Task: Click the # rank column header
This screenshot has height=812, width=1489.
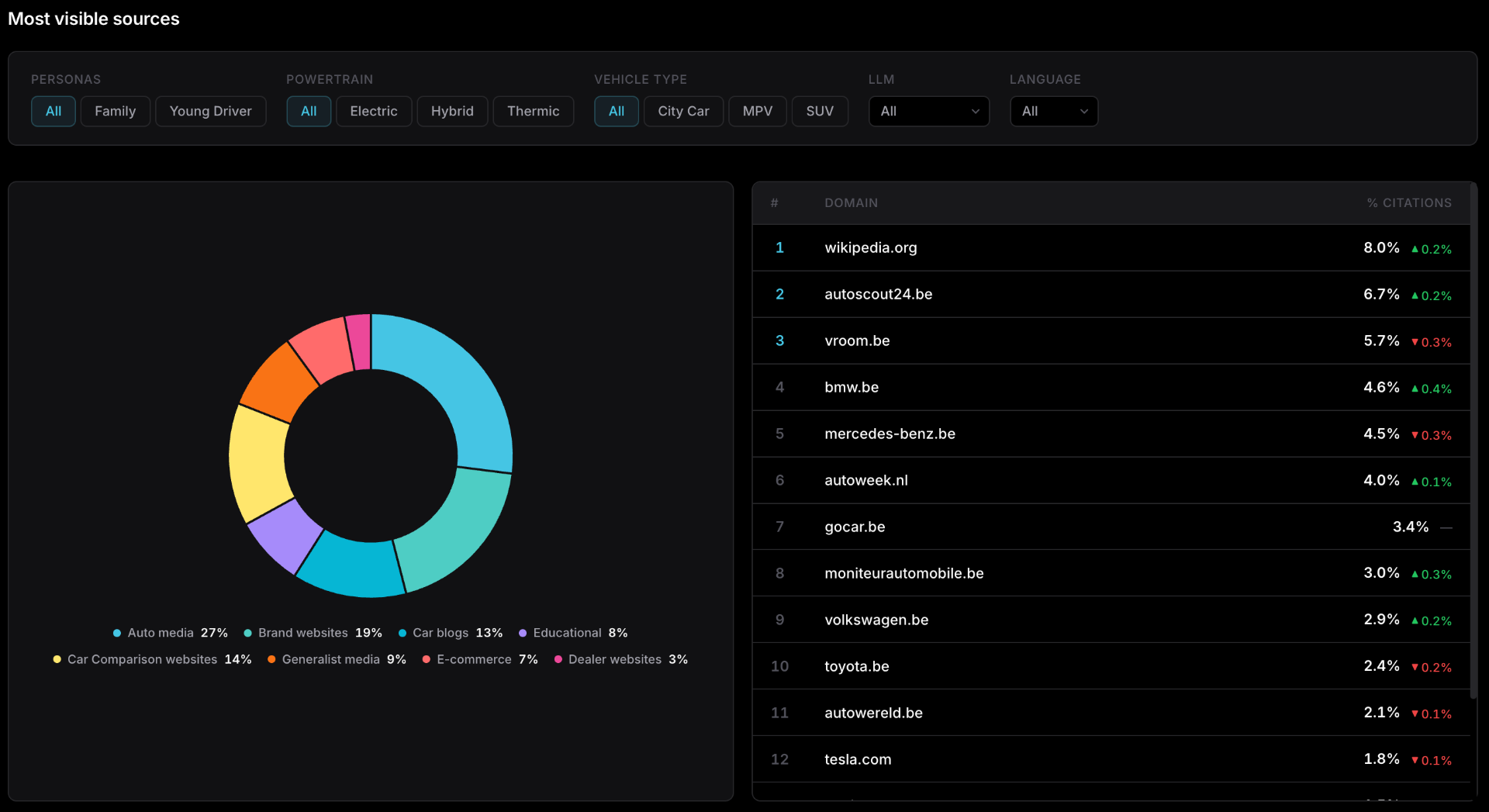Action: (x=774, y=202)
